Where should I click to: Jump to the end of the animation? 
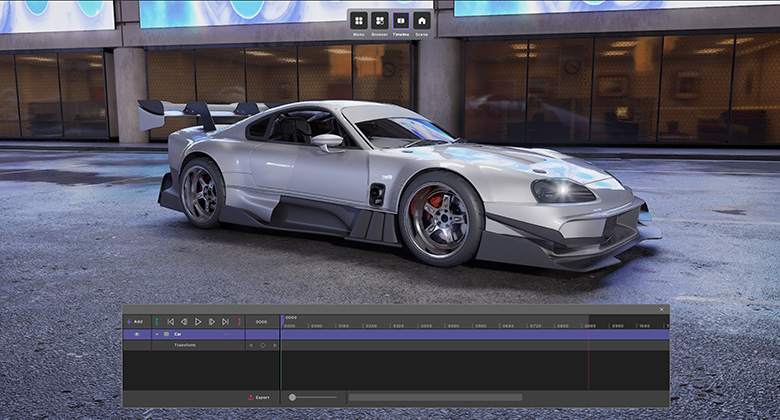click(x=226, y=322)
